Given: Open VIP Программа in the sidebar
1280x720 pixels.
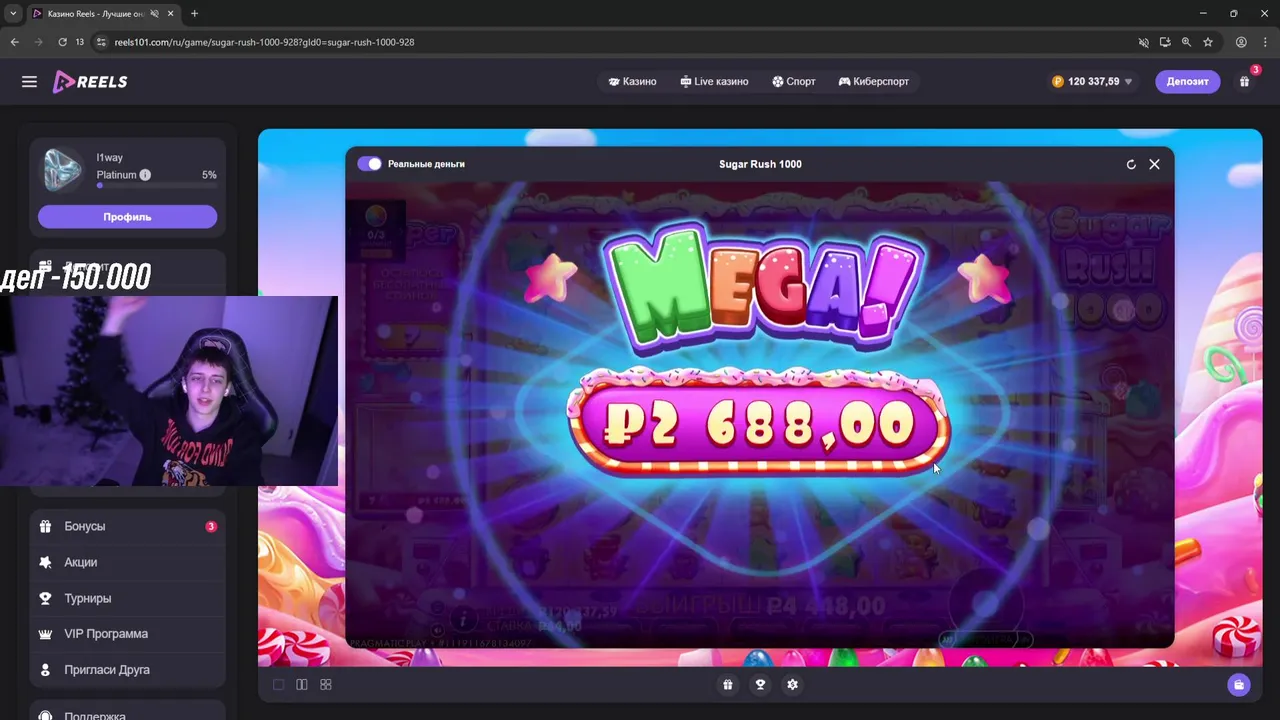Looking at the screenshot, I should point(127,634).
